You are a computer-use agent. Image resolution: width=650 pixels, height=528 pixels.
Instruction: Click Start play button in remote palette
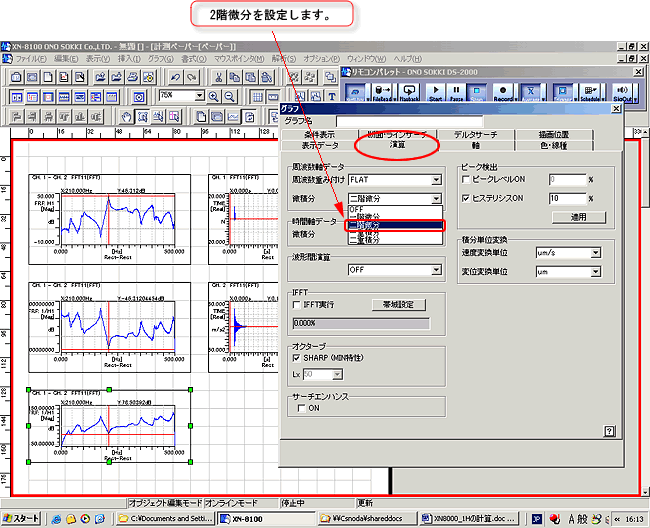[435, 93]
